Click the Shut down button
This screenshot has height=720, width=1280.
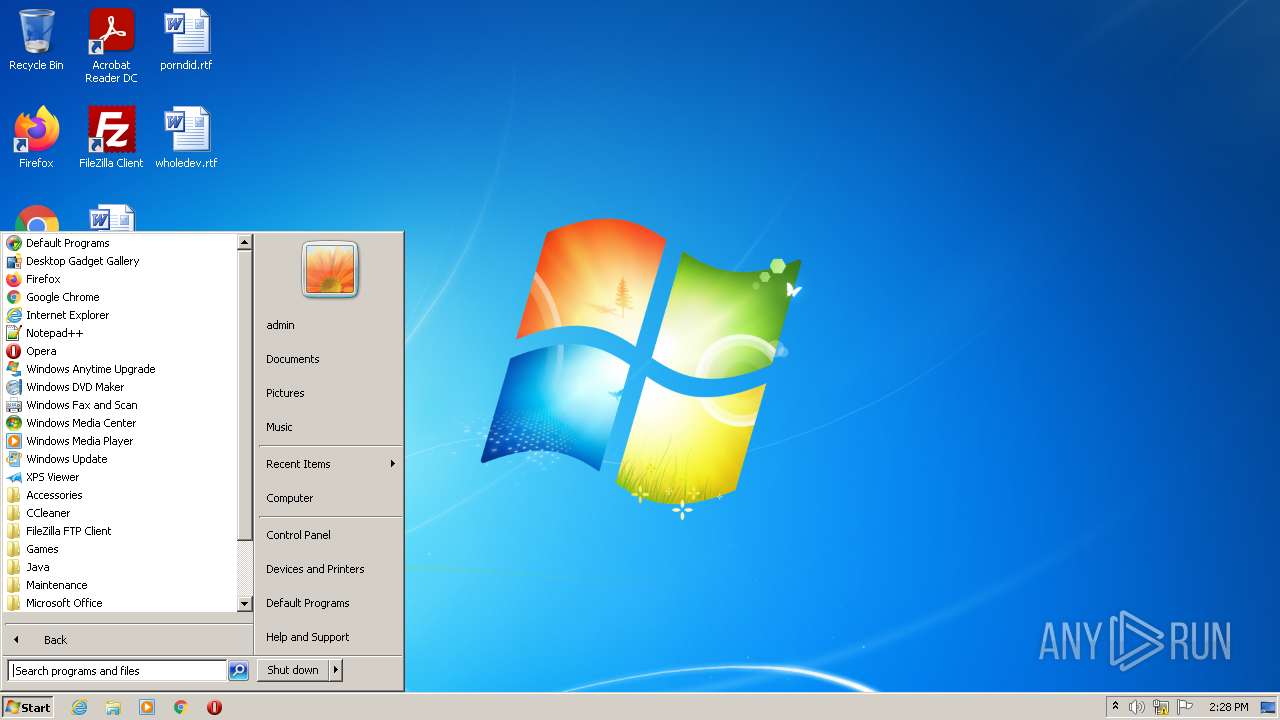tap(293, 671)
